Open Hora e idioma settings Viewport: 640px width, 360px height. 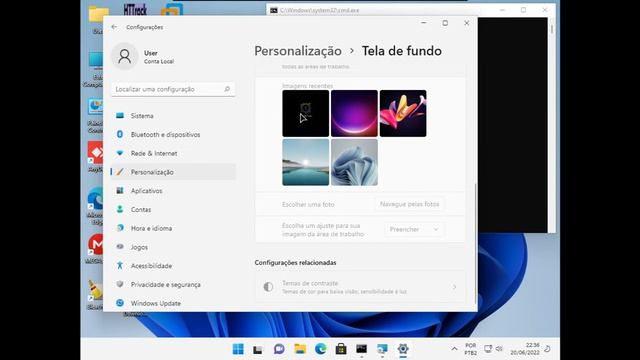click(173, 229)
